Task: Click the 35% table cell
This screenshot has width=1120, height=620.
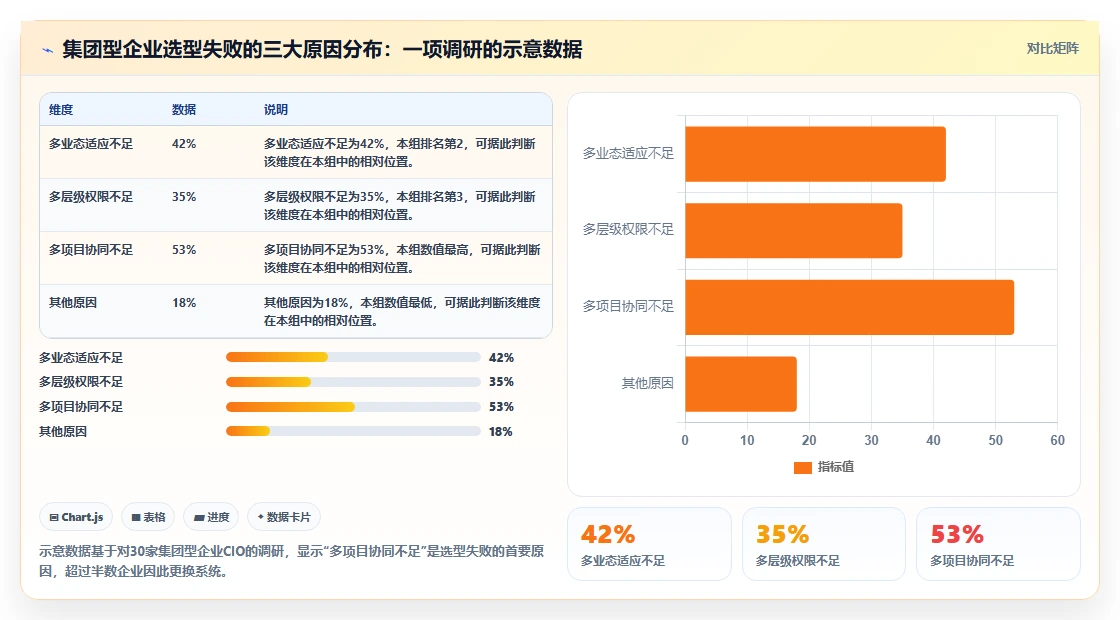Action: pyautogui.click(x=184, y=196)
